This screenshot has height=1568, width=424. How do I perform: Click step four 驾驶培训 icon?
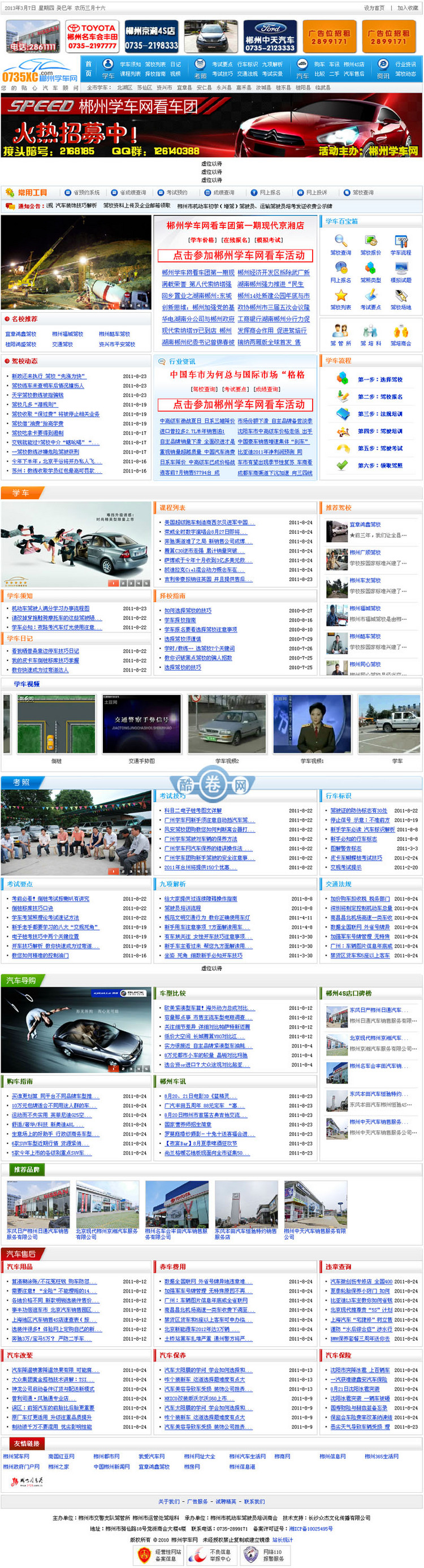343,431
